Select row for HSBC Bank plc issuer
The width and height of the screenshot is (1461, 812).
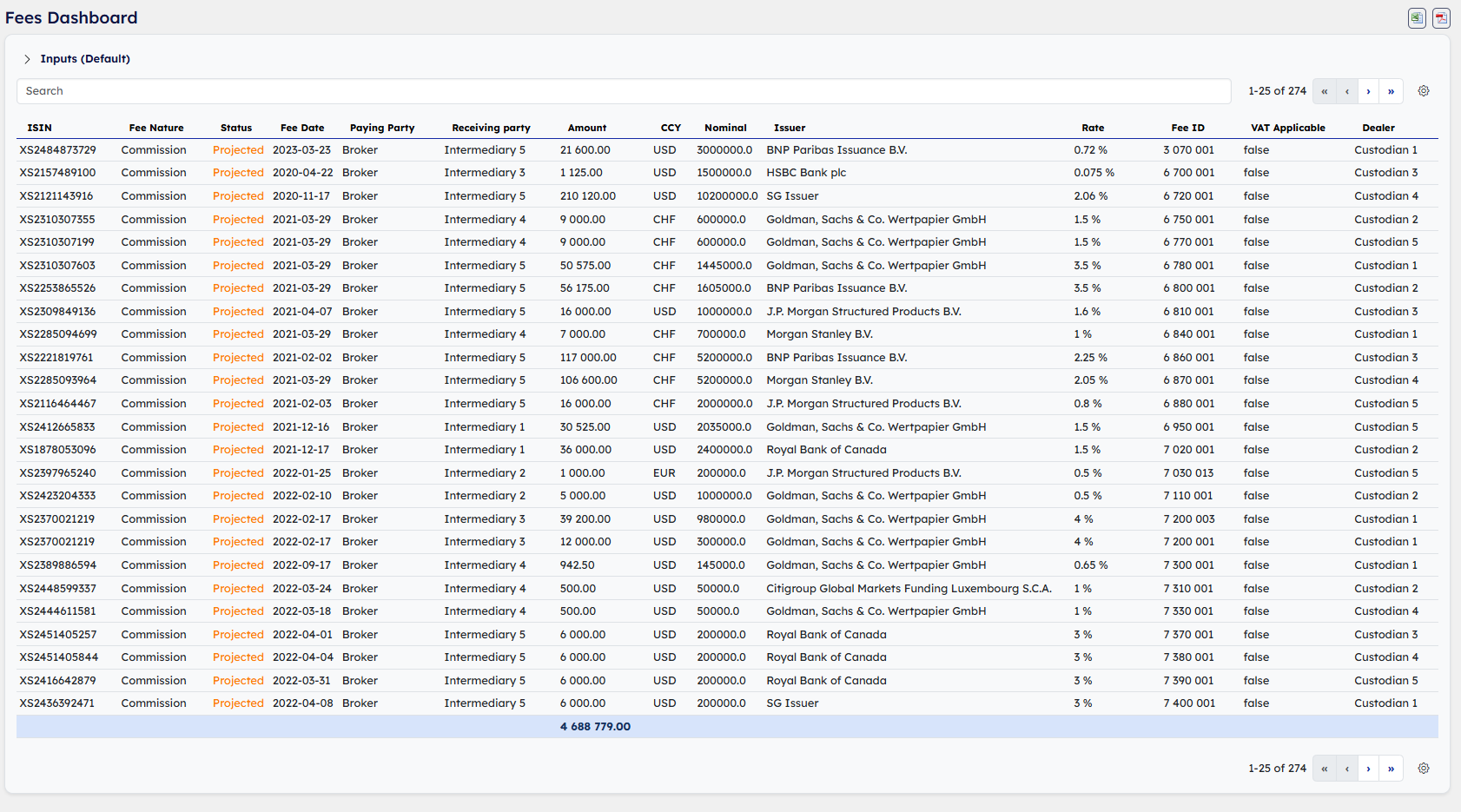(x=805, y=173)
